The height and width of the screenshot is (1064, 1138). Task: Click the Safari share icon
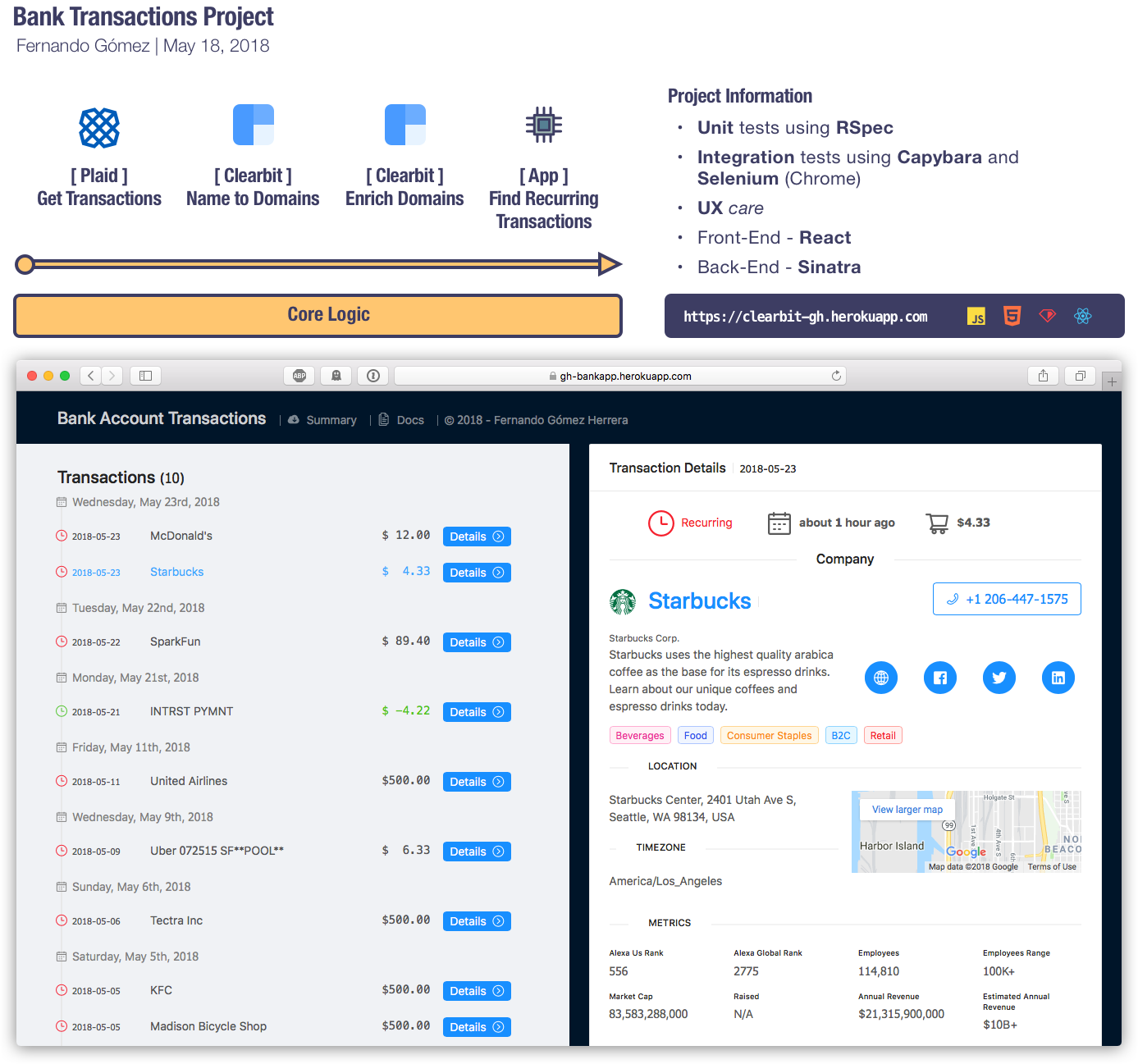coord(1043,376)
